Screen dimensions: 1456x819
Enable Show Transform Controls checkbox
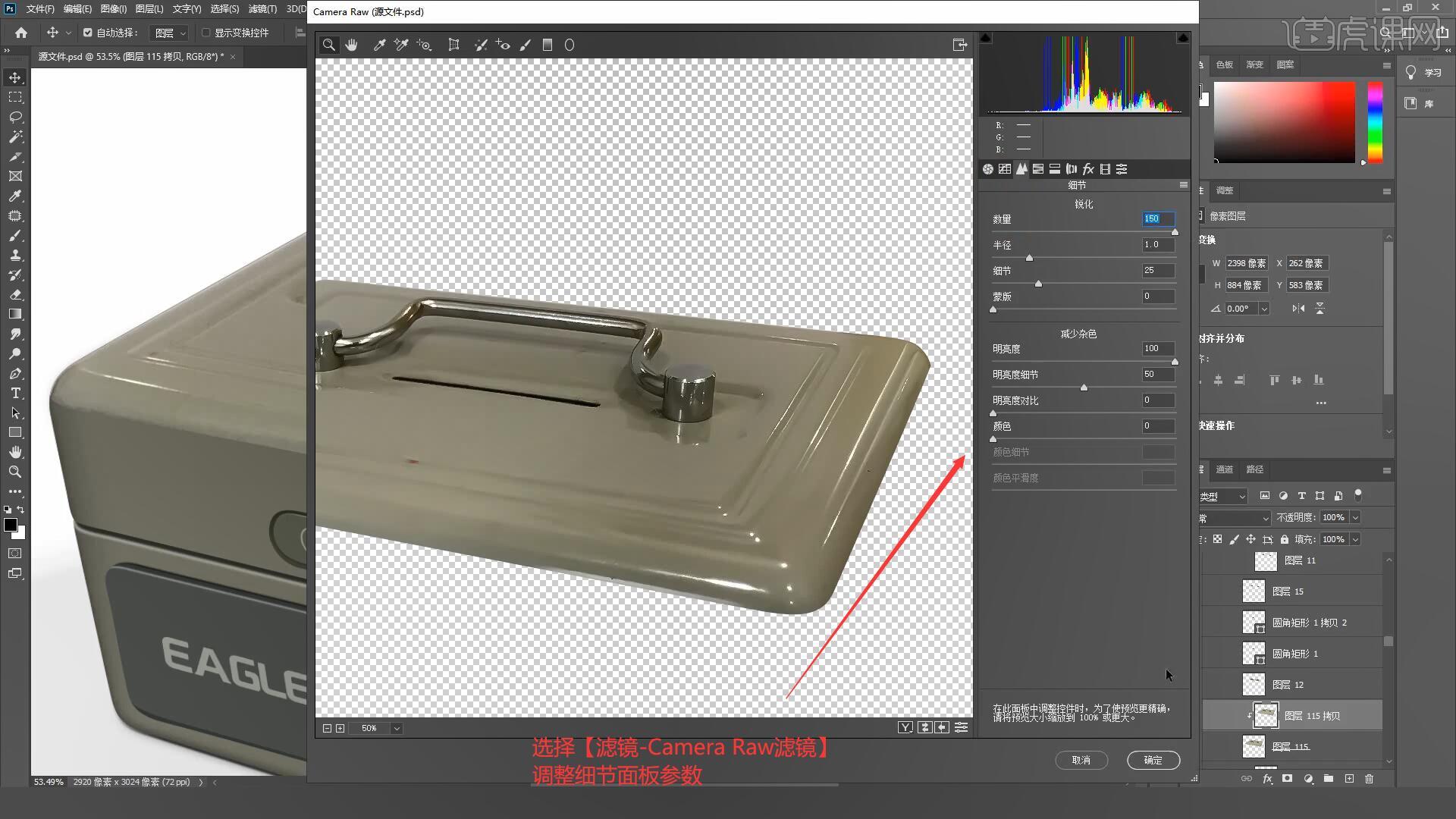(x=206, y=33)
